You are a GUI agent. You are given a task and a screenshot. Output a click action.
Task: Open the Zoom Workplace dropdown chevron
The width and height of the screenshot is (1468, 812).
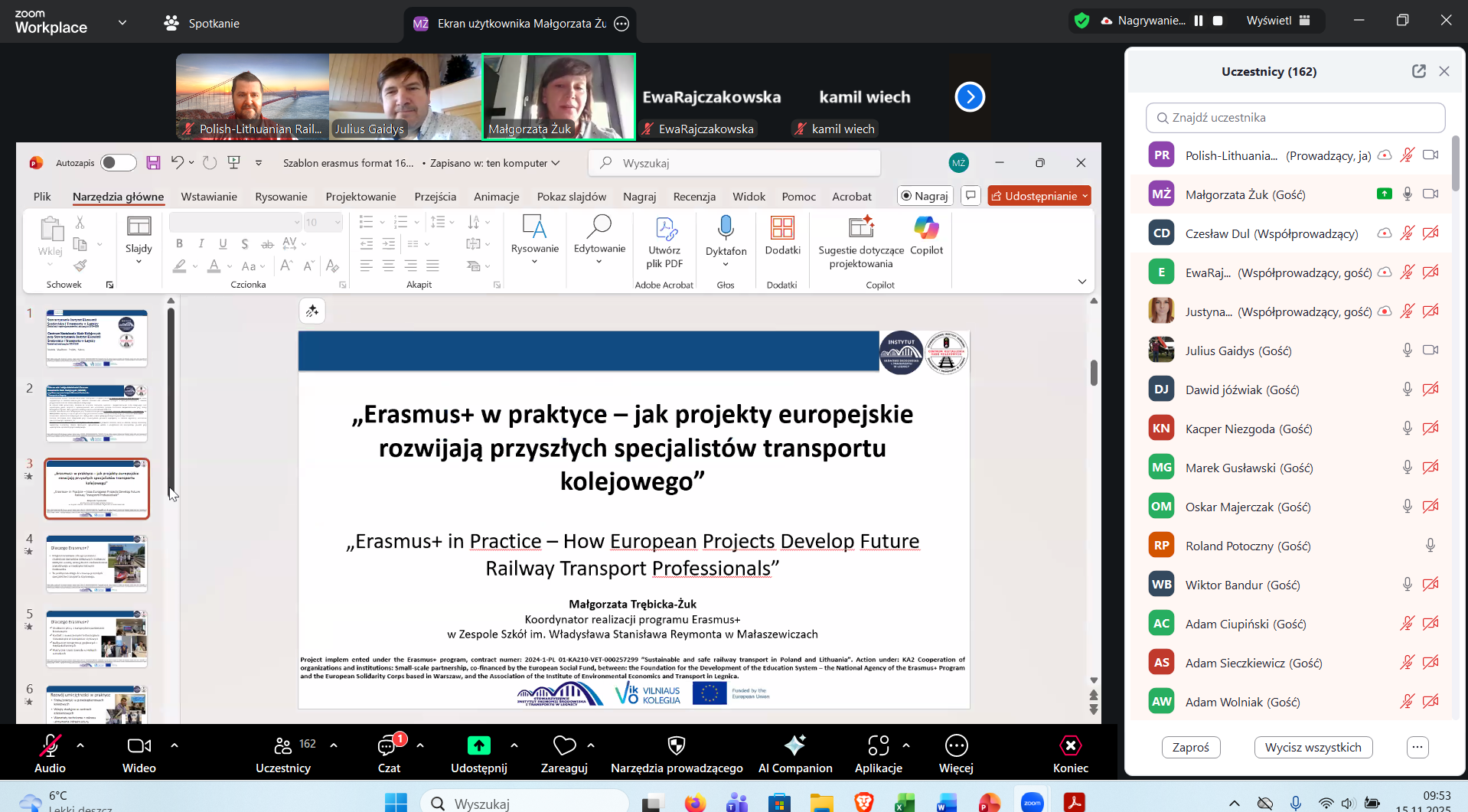(122, 23)
